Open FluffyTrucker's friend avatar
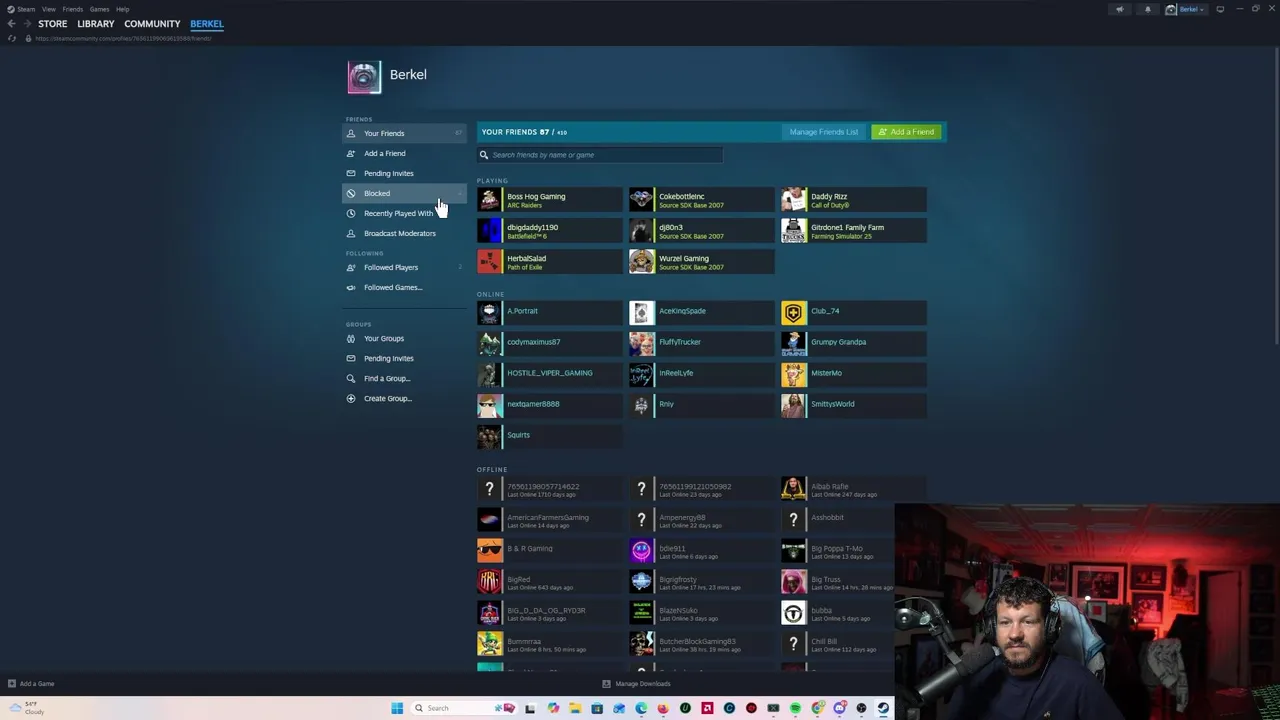This screenshot has height=720, width=1280. coord(641,345)
